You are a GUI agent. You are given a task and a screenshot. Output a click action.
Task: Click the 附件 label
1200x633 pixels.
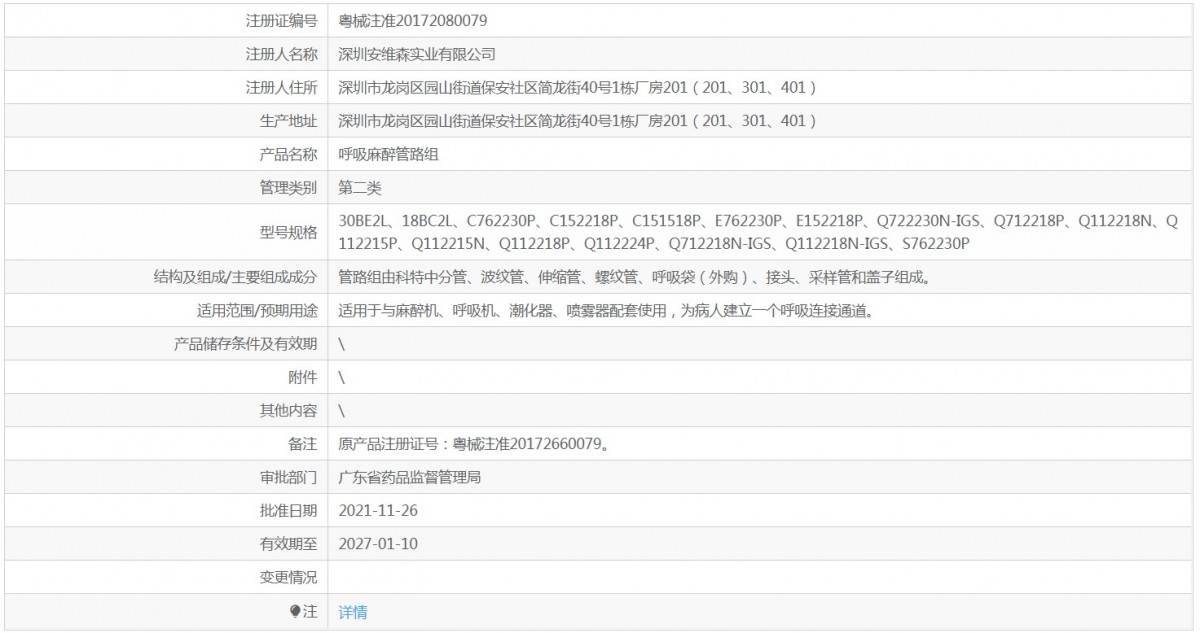point(303,377)
